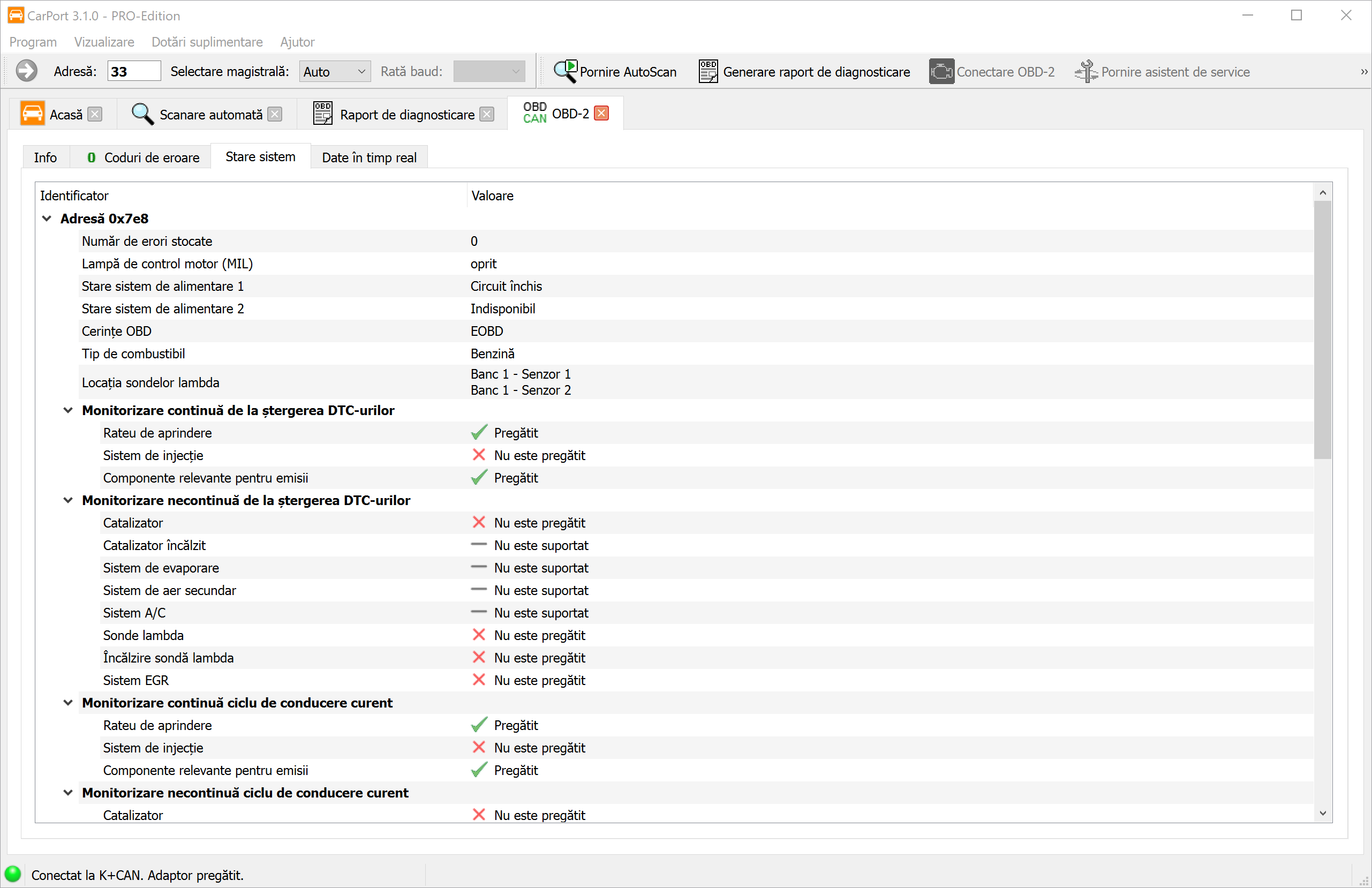Switch to the Date în timp real tab
The image size is (1372, 888).
[x=369, y=157]
